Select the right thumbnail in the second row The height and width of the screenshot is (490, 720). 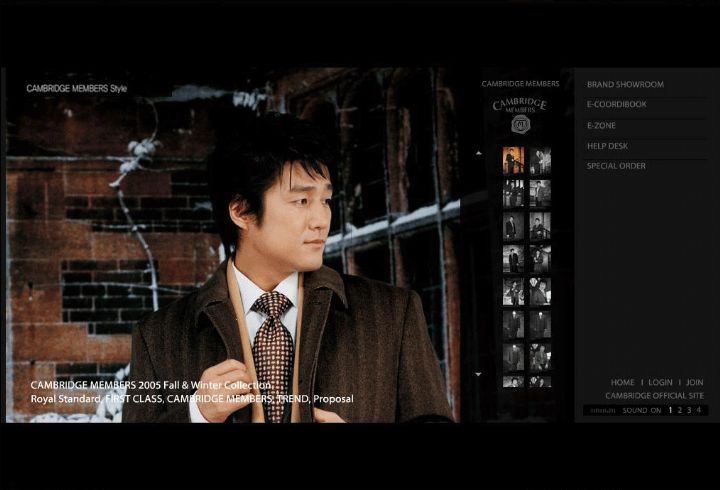(x=540, y=193)
